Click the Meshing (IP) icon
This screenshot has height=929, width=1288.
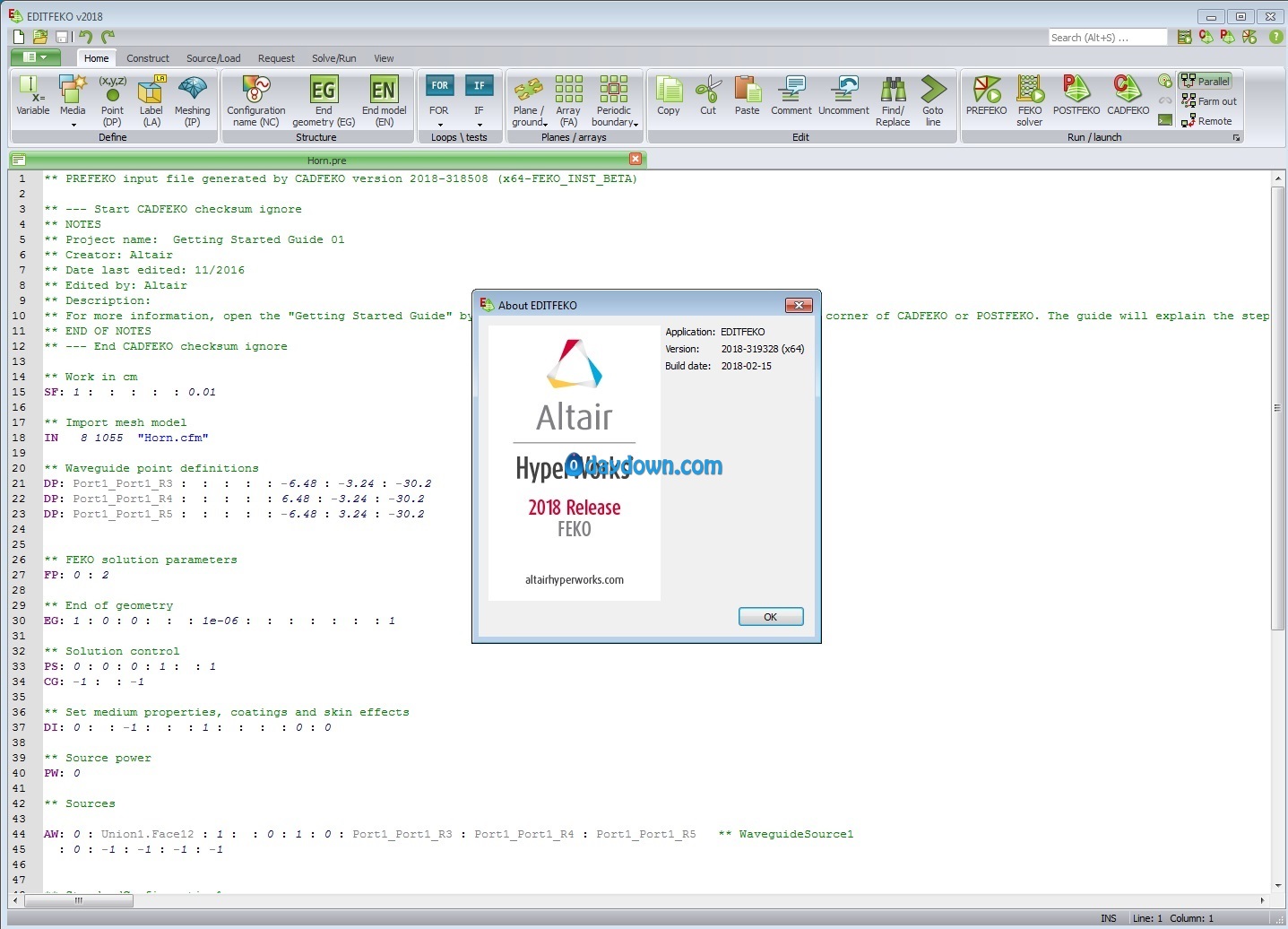click(192, 97)
